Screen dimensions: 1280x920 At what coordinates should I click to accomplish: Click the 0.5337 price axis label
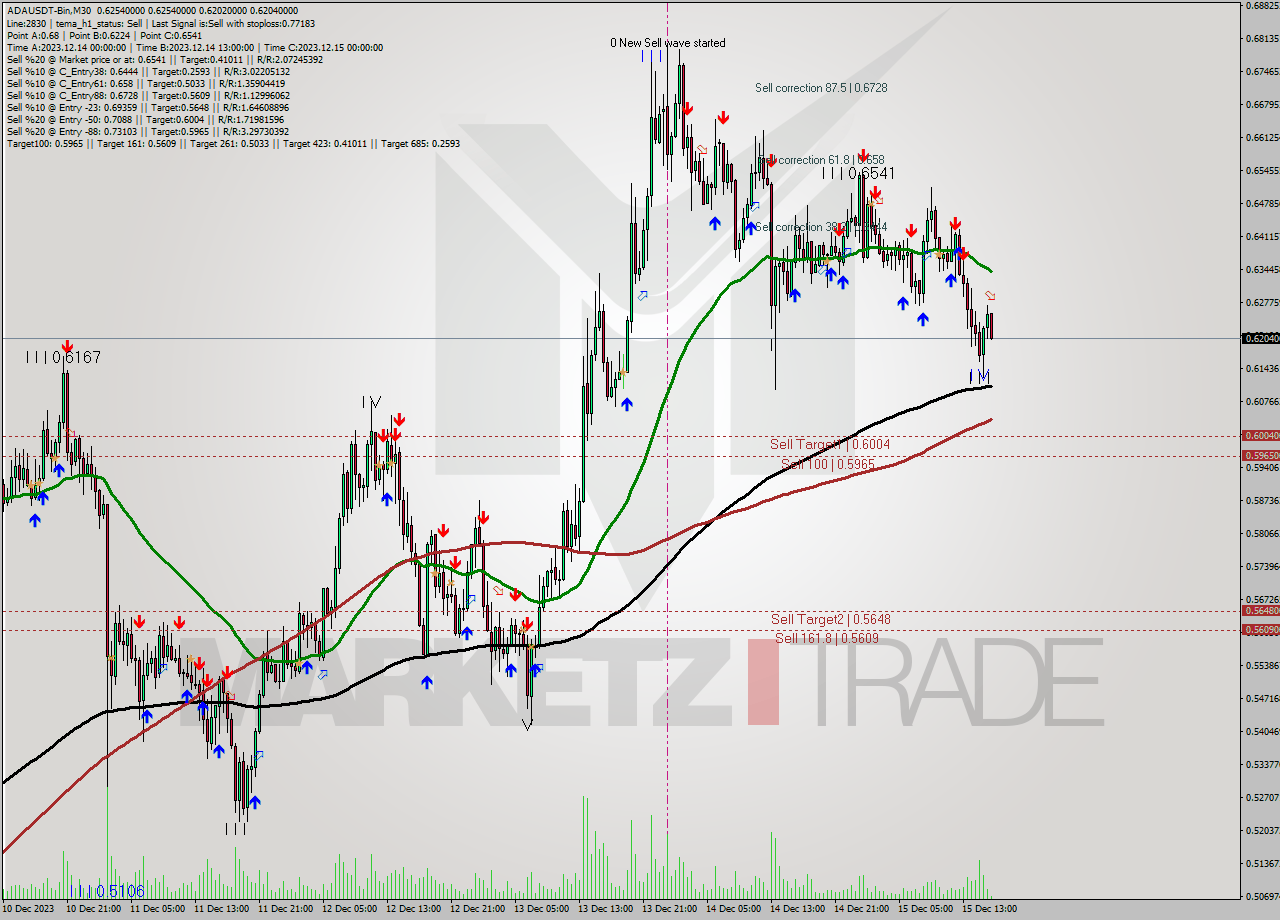pyautogui.click(x=1262, y=764)
